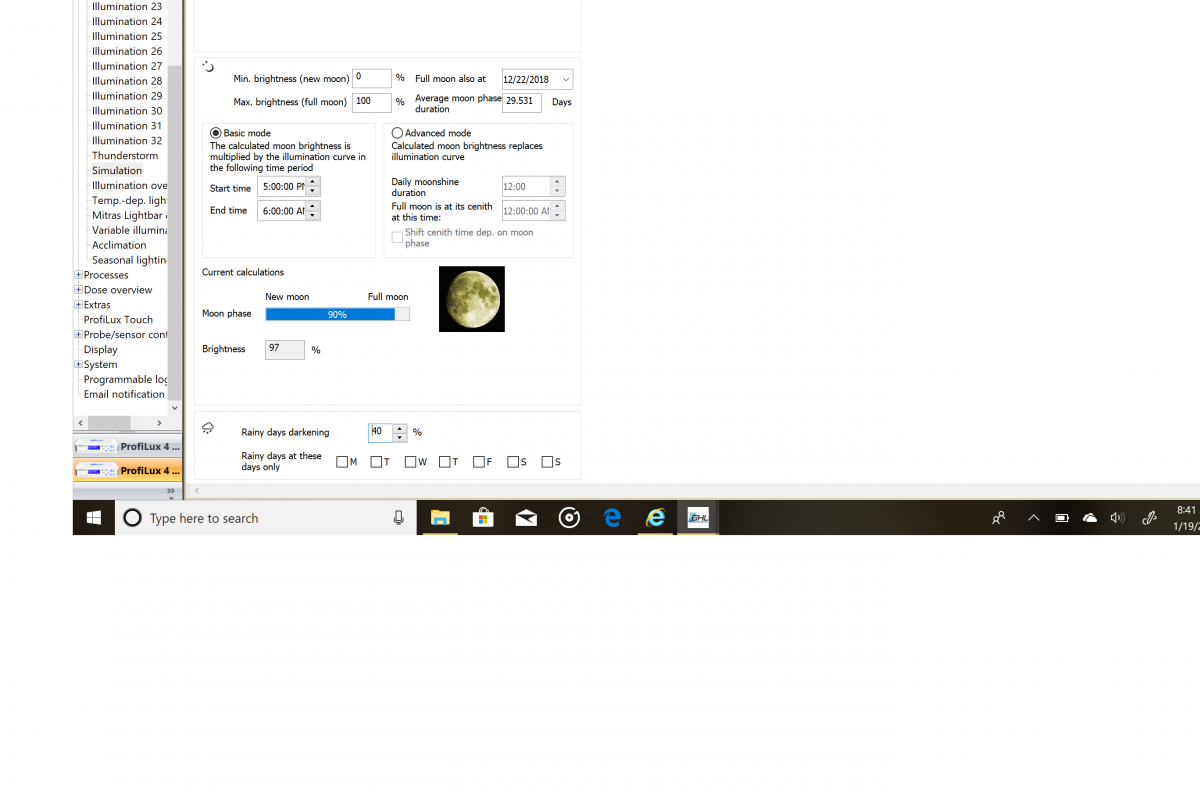Select Advanced mode radio button

[397, 133]
